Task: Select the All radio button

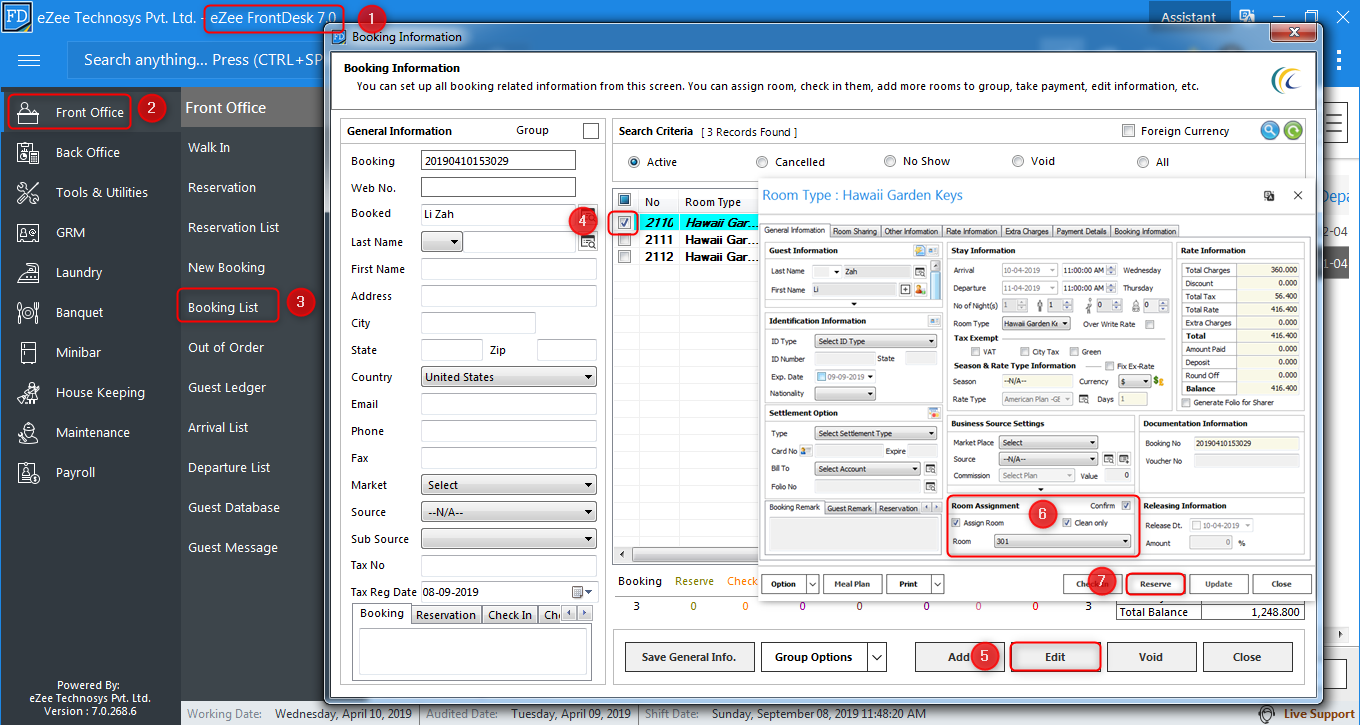Action: point(1143,162)
